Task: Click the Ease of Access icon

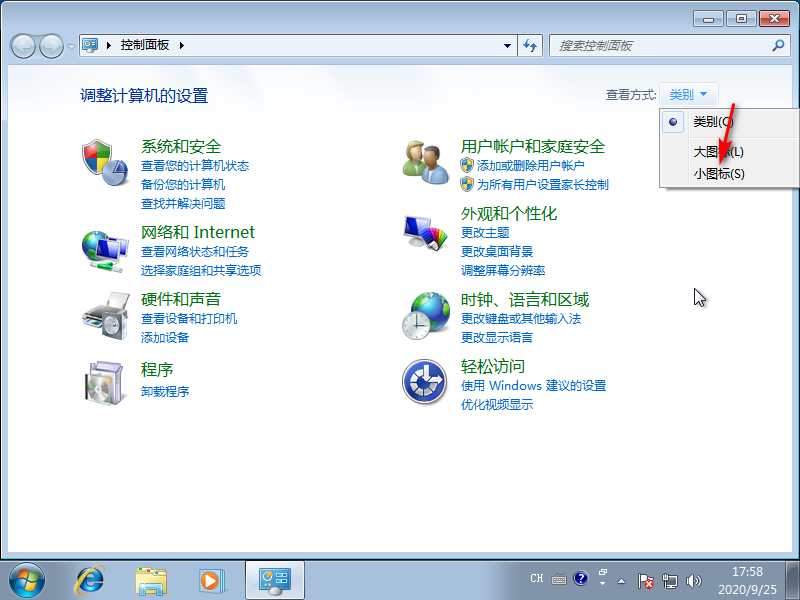Action: [424, 381]
